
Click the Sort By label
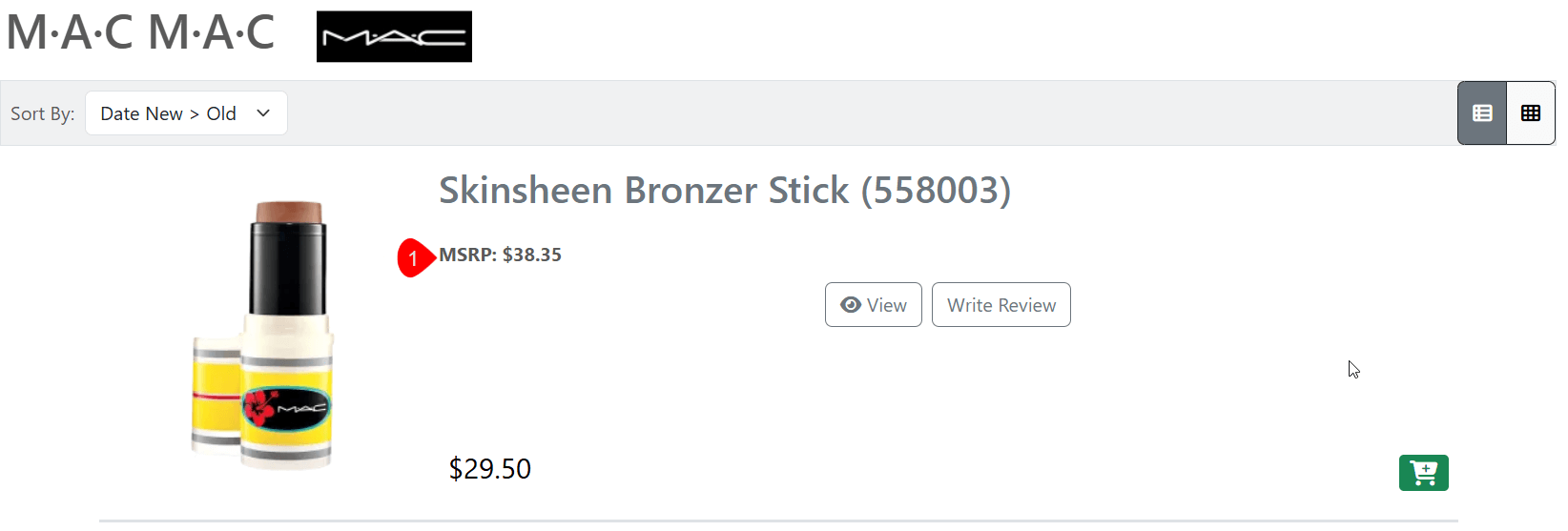[x=42, y=113]
